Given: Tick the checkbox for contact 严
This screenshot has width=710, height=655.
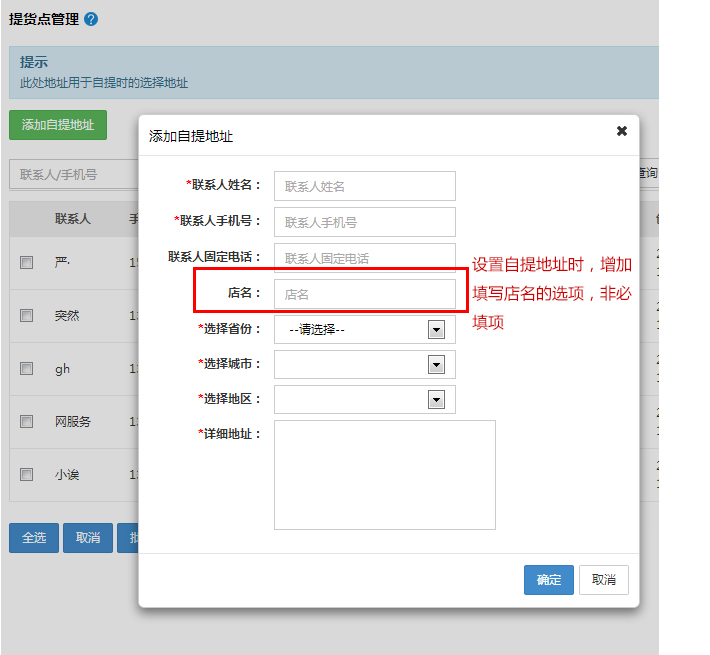Looking at the screenshot, I should pyautogui.click(x=27, y=263).
